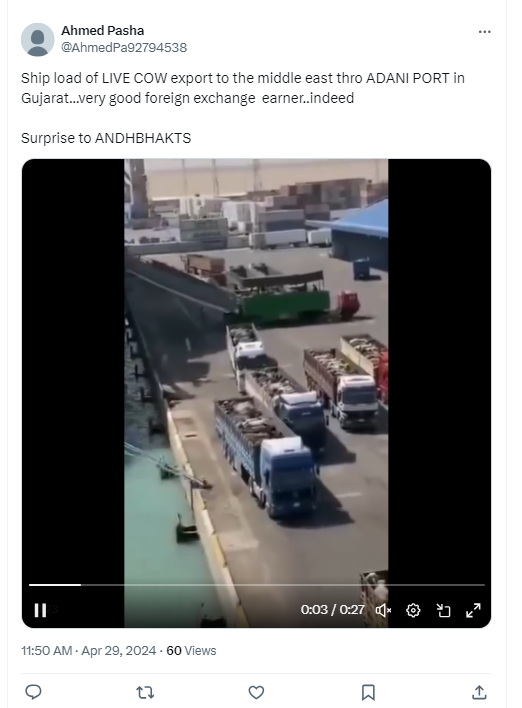Repost this tweet
Image resolution: width=522 pixels, height=708 pixels.
pyautogui.click(x=145, y=692)
